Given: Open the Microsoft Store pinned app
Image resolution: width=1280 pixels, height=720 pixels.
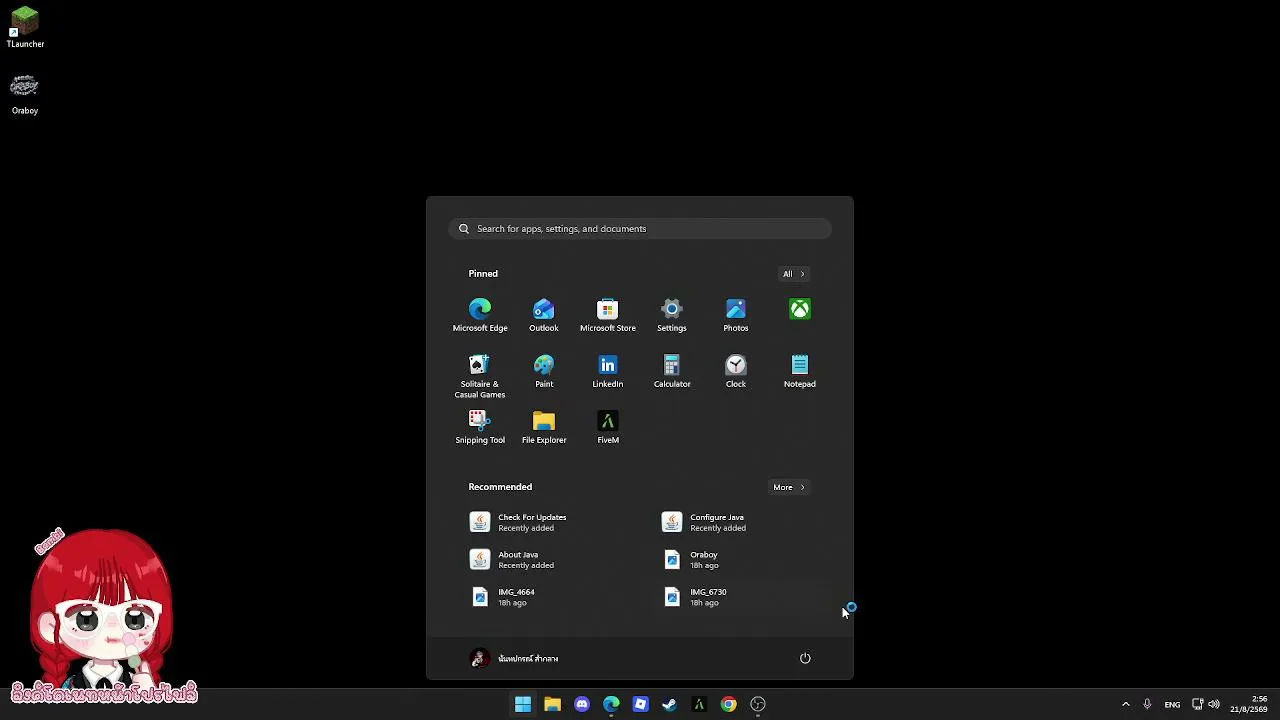Looking at the screenshot, I should [608, 314].
